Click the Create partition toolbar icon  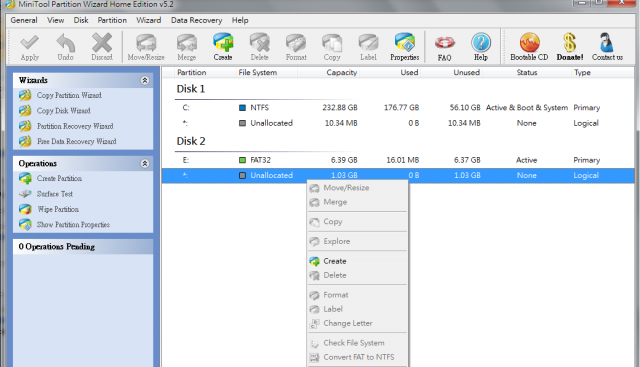pos(223,47)
